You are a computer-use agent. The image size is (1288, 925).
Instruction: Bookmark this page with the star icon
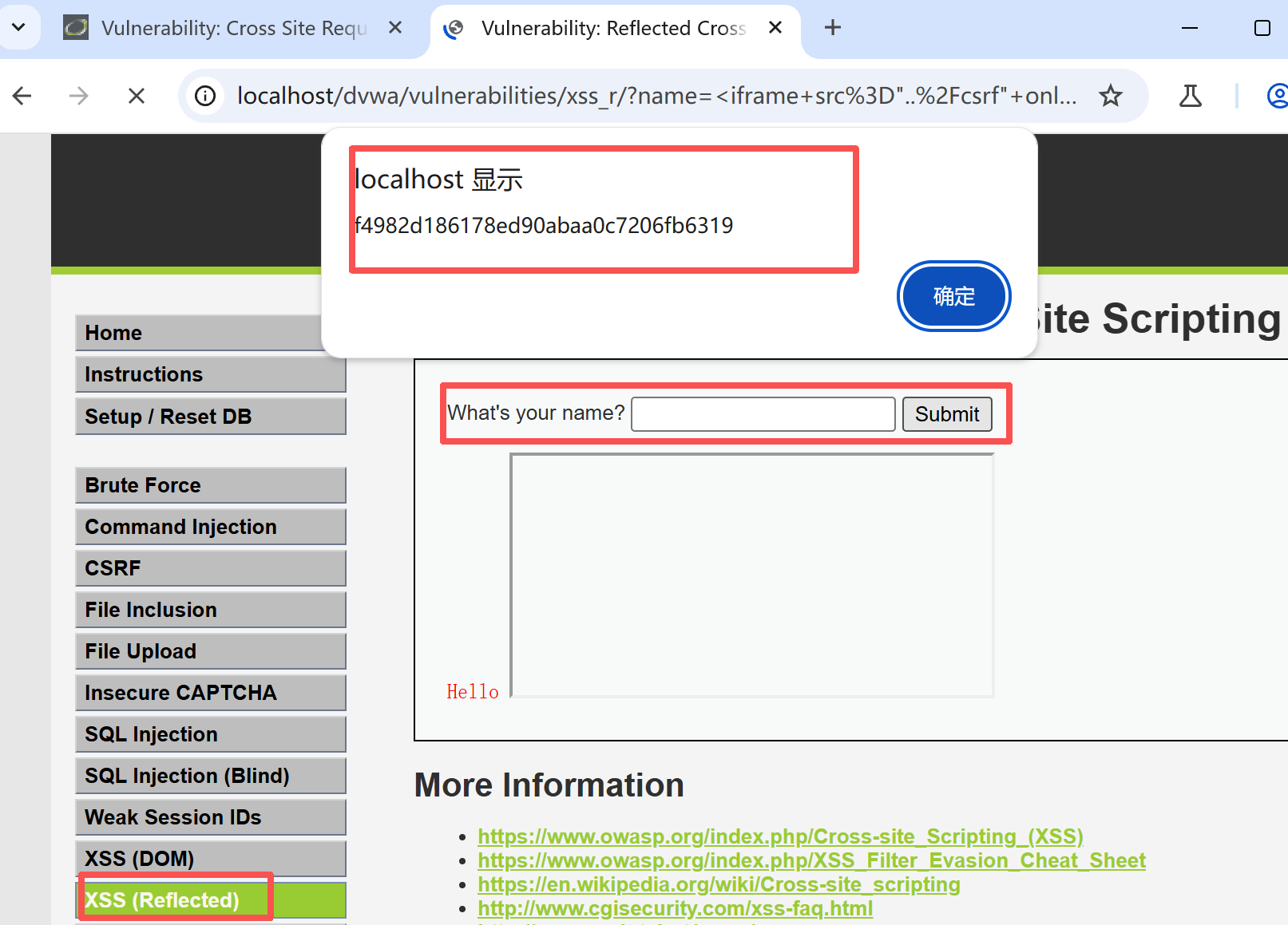click(1110, 97)
